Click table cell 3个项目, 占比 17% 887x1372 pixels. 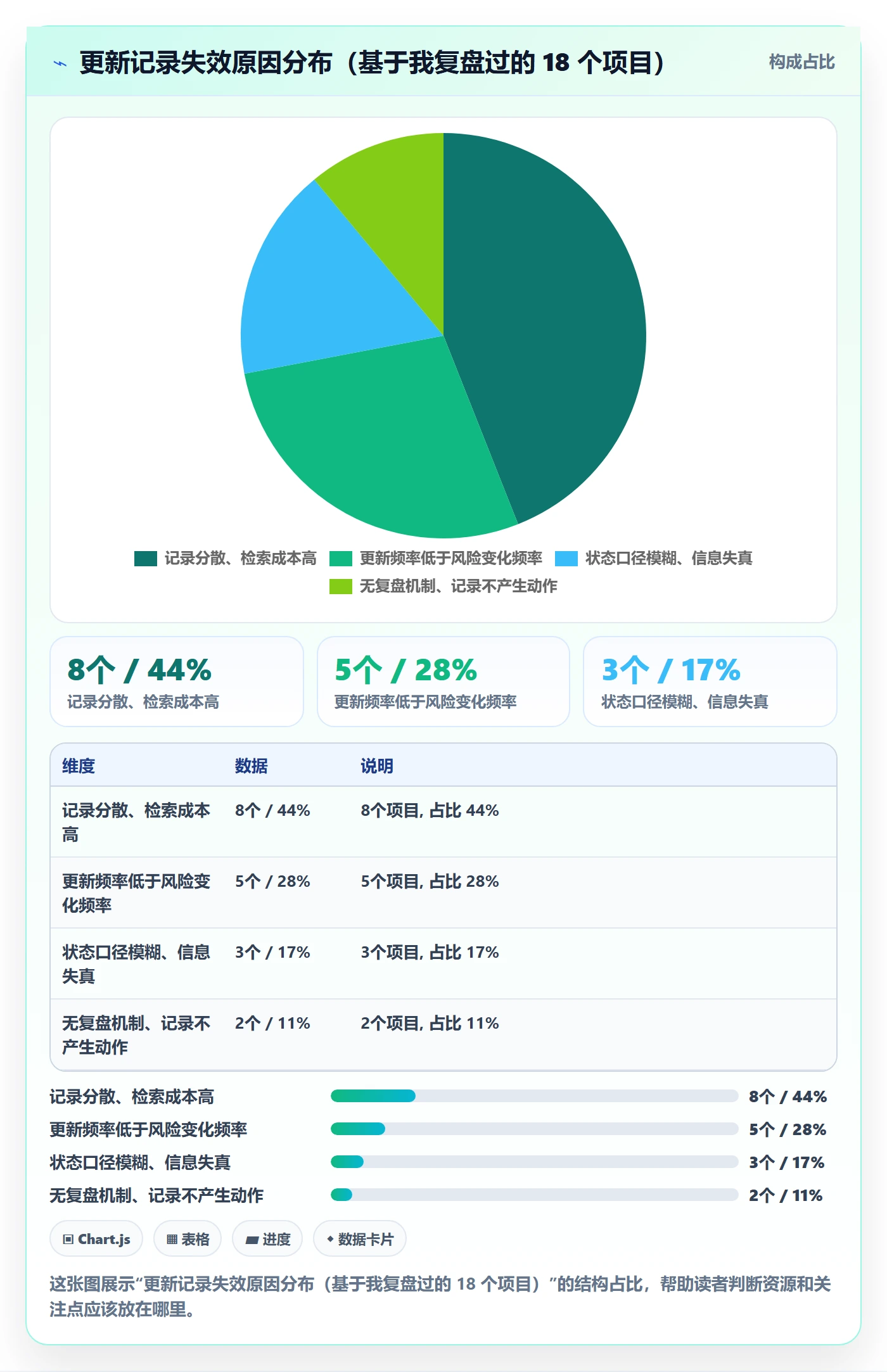pos(430,953)
